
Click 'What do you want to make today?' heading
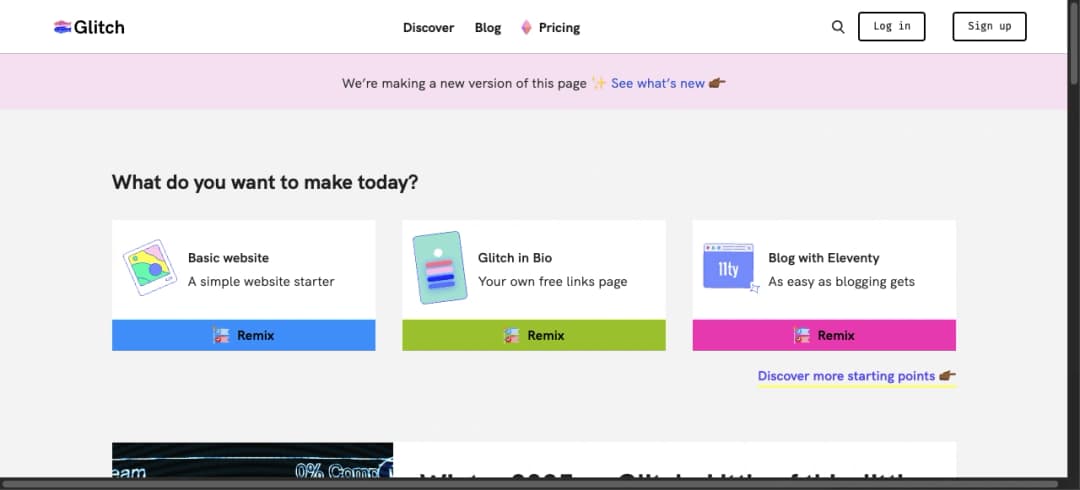(265, 183)
